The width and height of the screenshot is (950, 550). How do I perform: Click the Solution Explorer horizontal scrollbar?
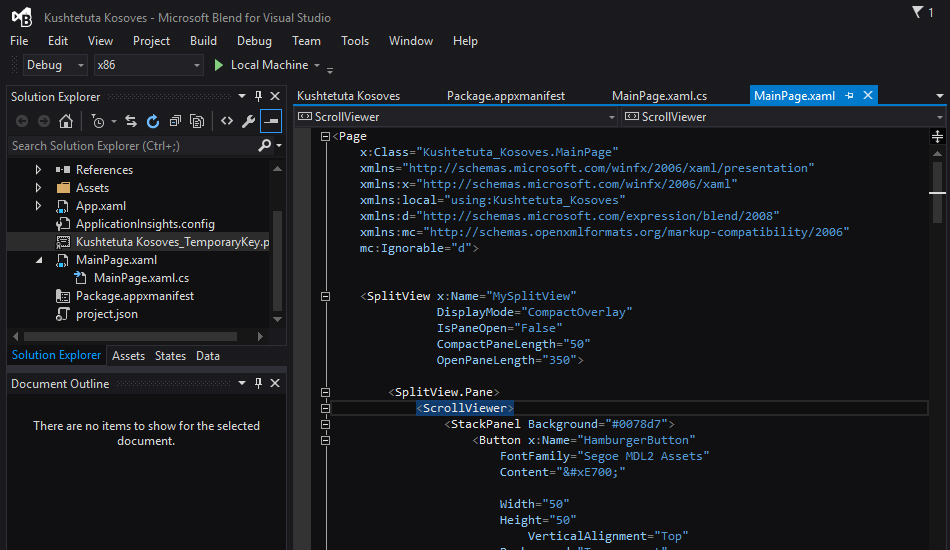(x=130, y=336)
